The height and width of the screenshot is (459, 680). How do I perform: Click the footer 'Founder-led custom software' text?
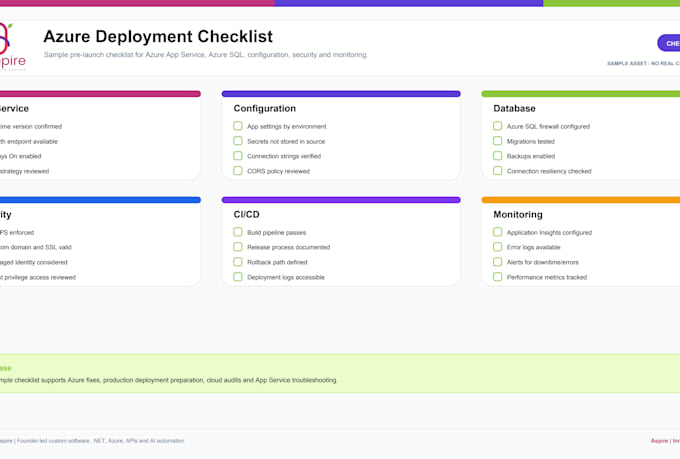click(92, 441)
